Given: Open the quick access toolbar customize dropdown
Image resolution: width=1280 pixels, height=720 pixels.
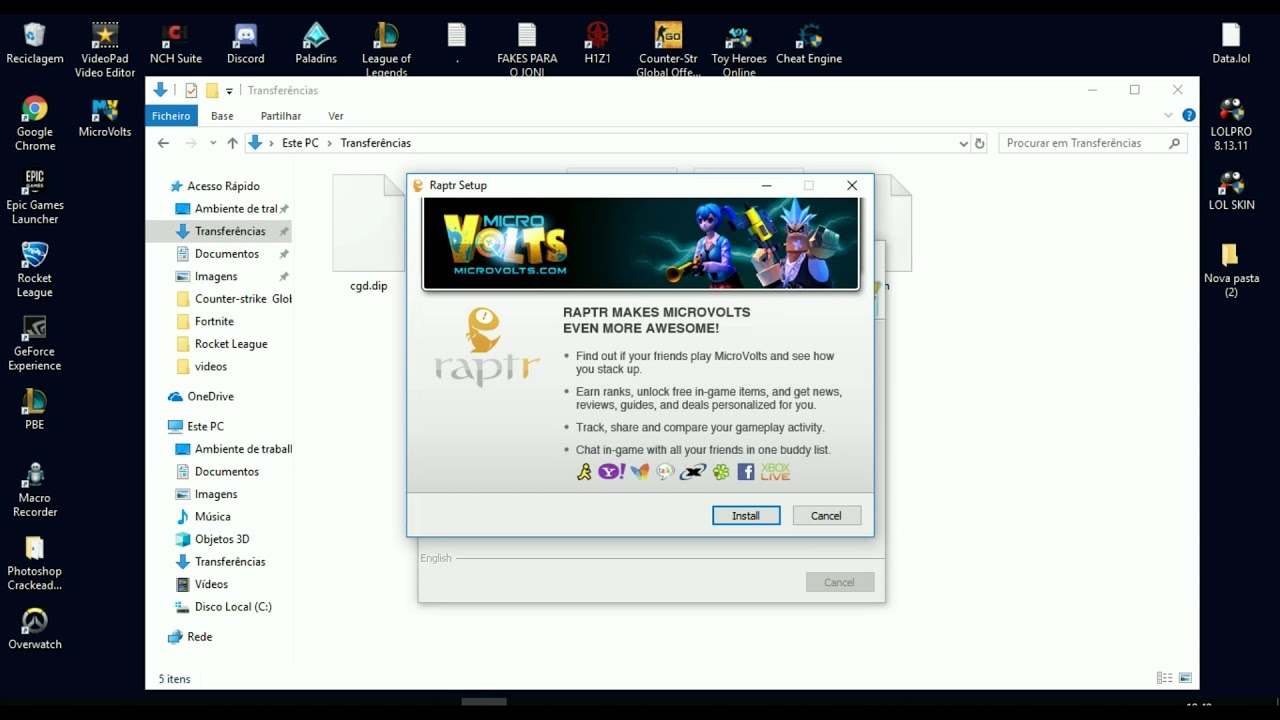Looking at the screenshot, I should [x=229, y=91].
